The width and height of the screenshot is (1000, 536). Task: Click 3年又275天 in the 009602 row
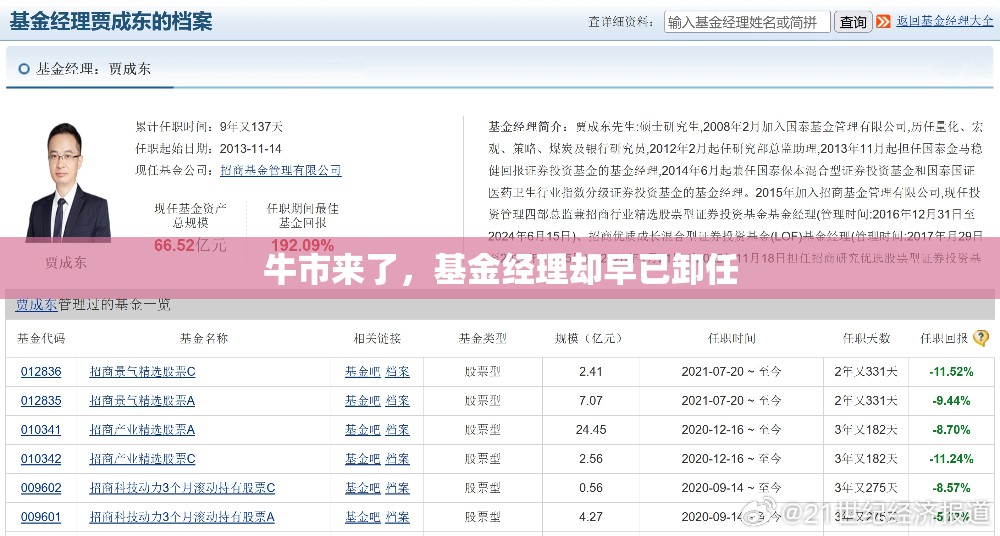[865, 488]
